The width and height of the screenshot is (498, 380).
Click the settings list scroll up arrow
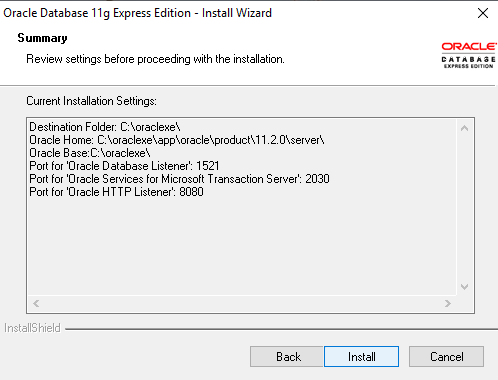[464, 128]
